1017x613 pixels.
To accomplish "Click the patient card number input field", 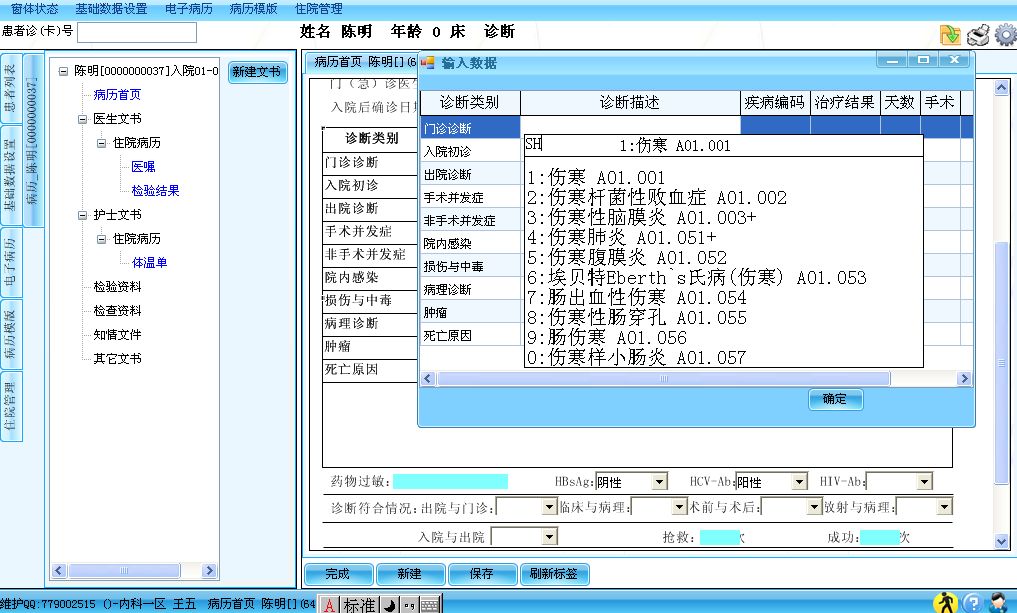I will tap(137, 31).
